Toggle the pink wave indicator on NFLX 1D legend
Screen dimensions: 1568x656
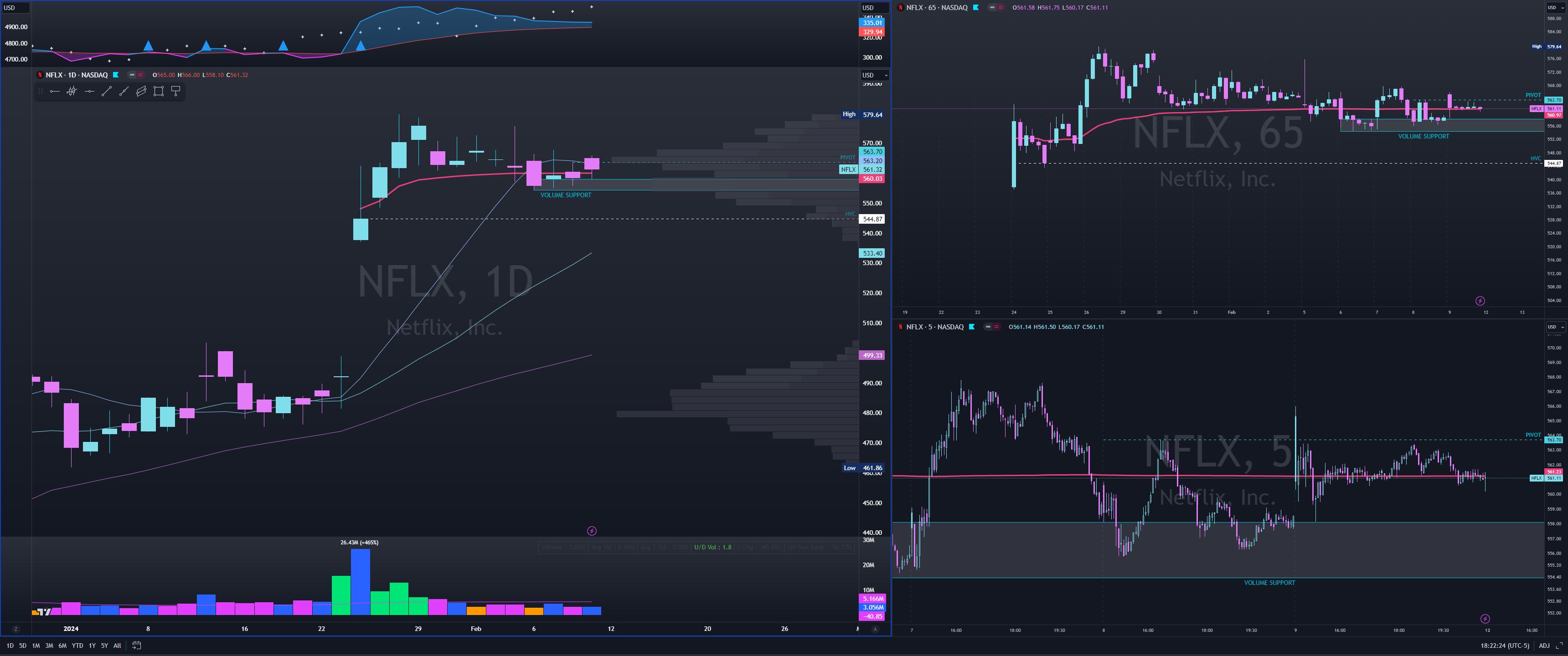140,75
